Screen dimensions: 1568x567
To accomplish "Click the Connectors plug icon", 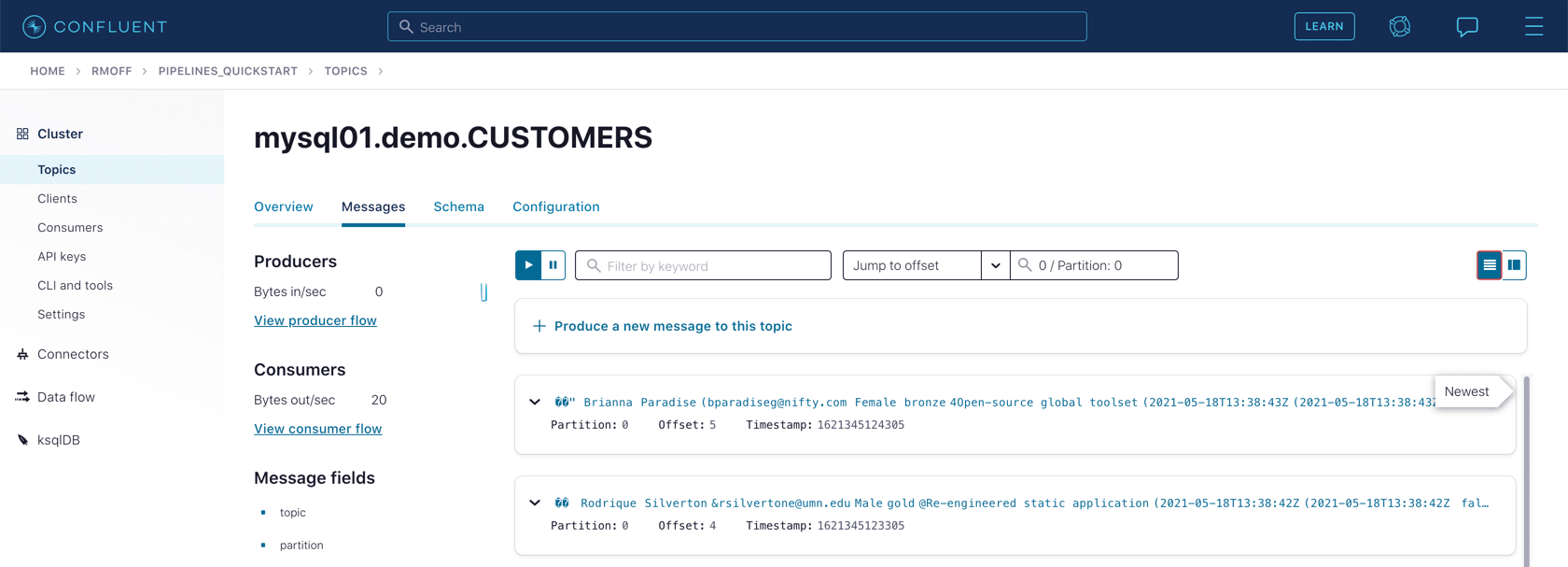I will [x=22, y=354].
